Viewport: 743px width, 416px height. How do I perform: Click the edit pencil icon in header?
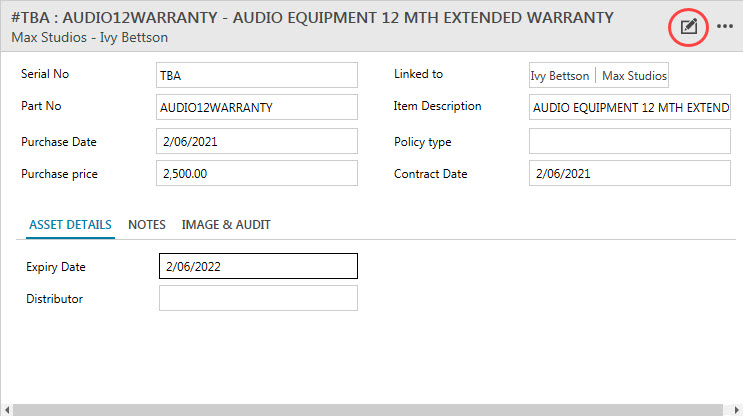[x=688, y=27]
